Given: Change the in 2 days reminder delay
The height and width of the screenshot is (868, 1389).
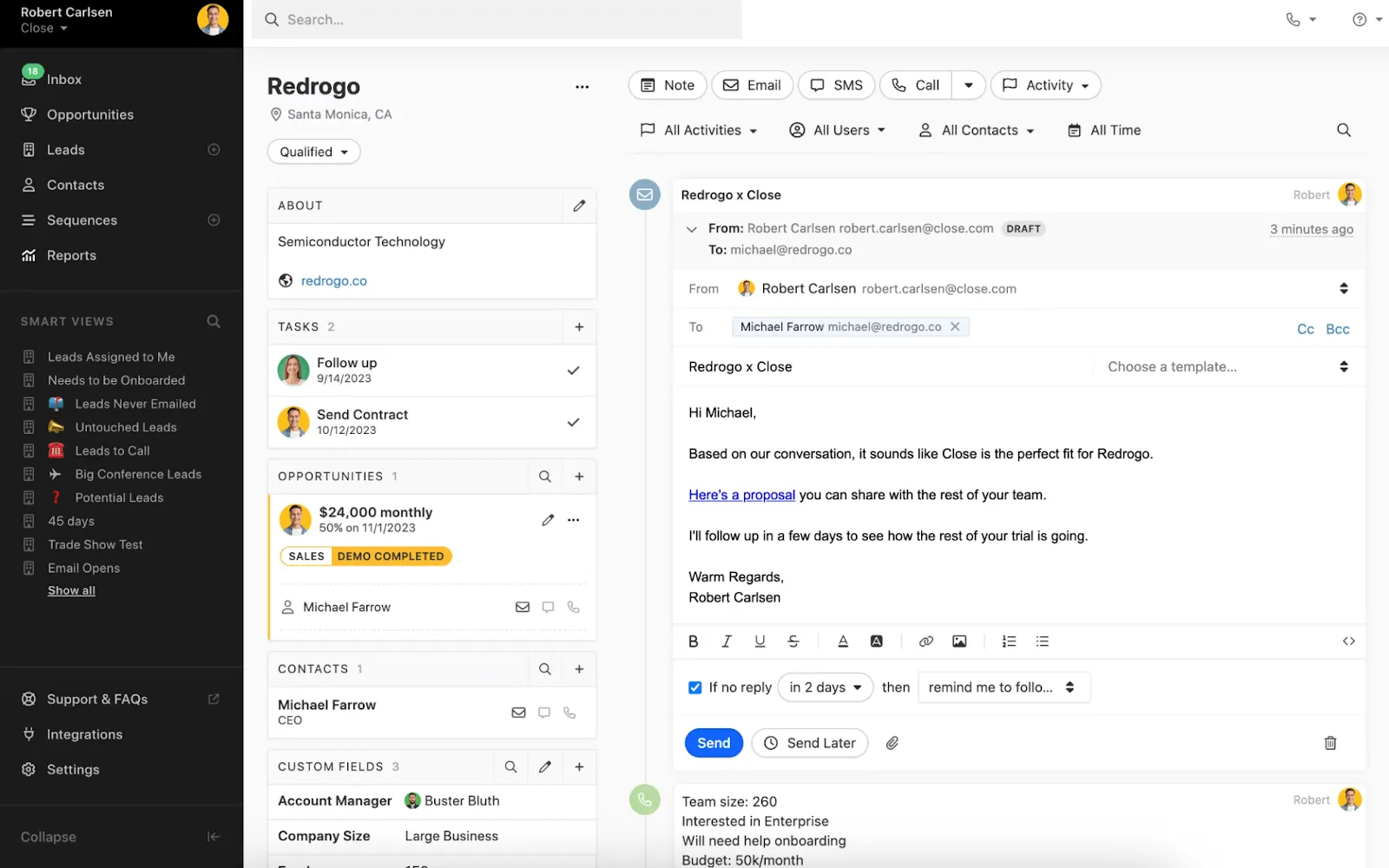Looking at the screenshot, I should 826,687.
